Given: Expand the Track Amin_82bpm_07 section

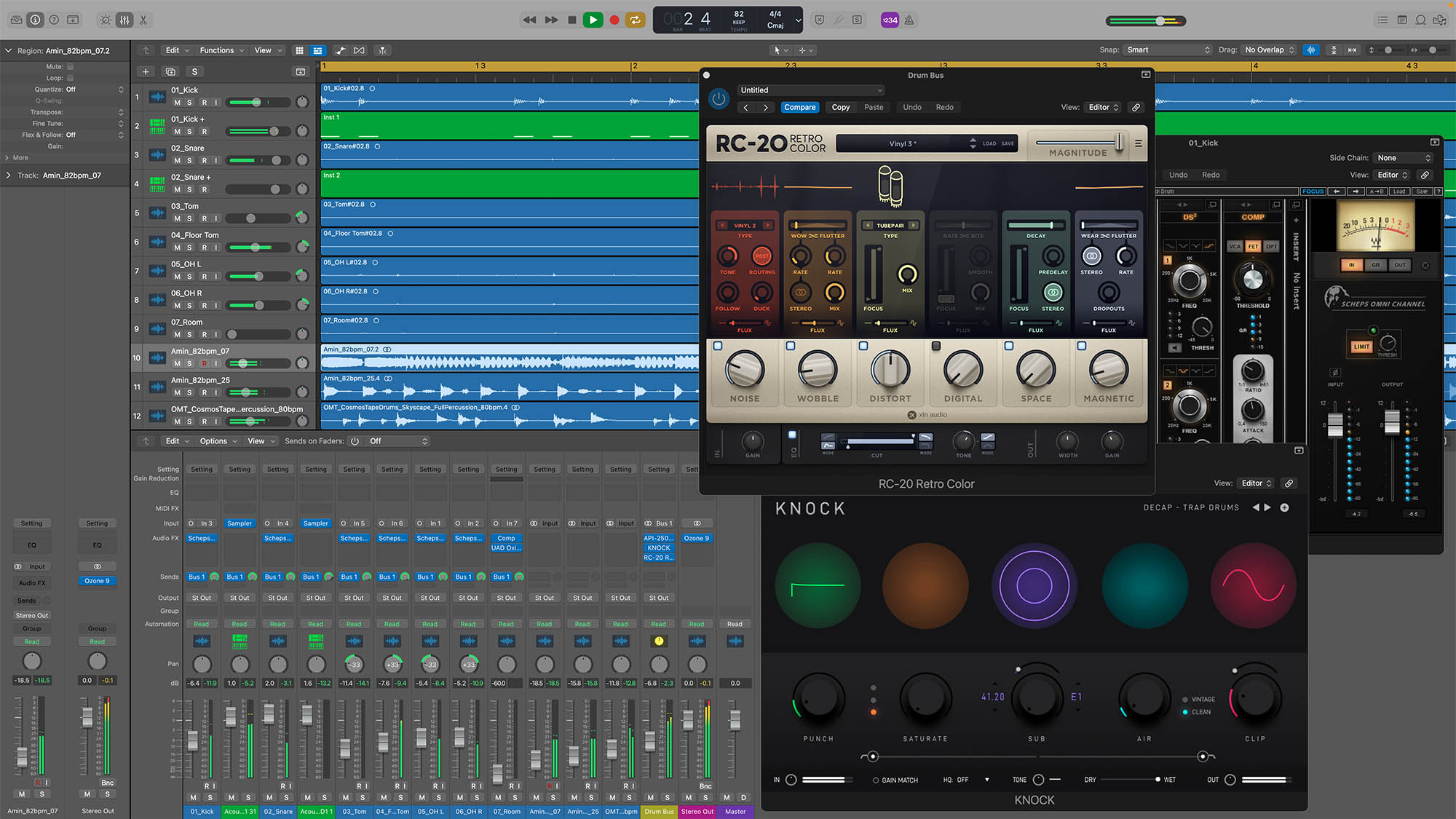Looking at the screenshot, I should pos(8,175).
